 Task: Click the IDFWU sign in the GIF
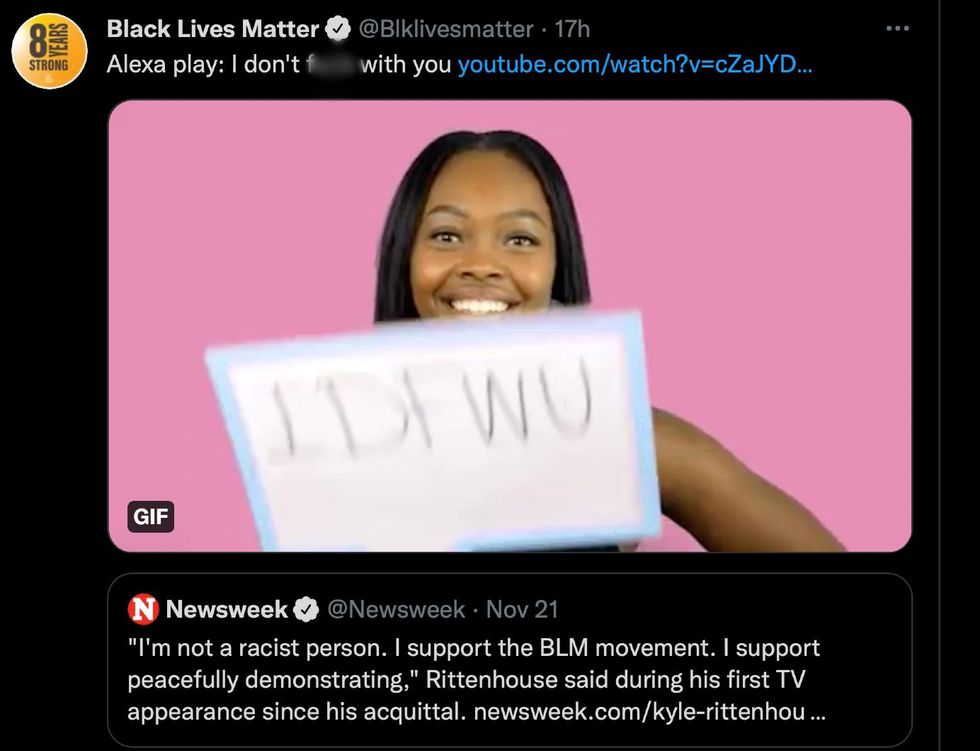coord(433,431)
